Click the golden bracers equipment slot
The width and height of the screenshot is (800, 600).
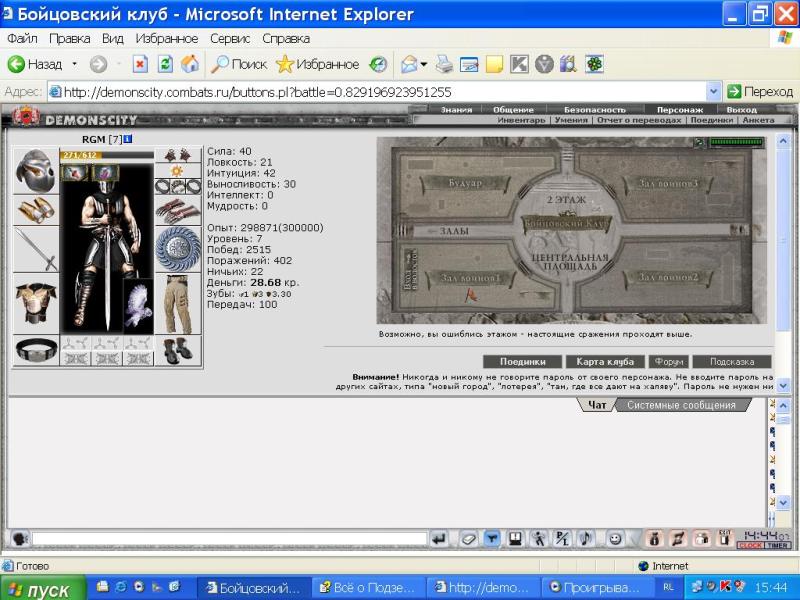point(35,210)
